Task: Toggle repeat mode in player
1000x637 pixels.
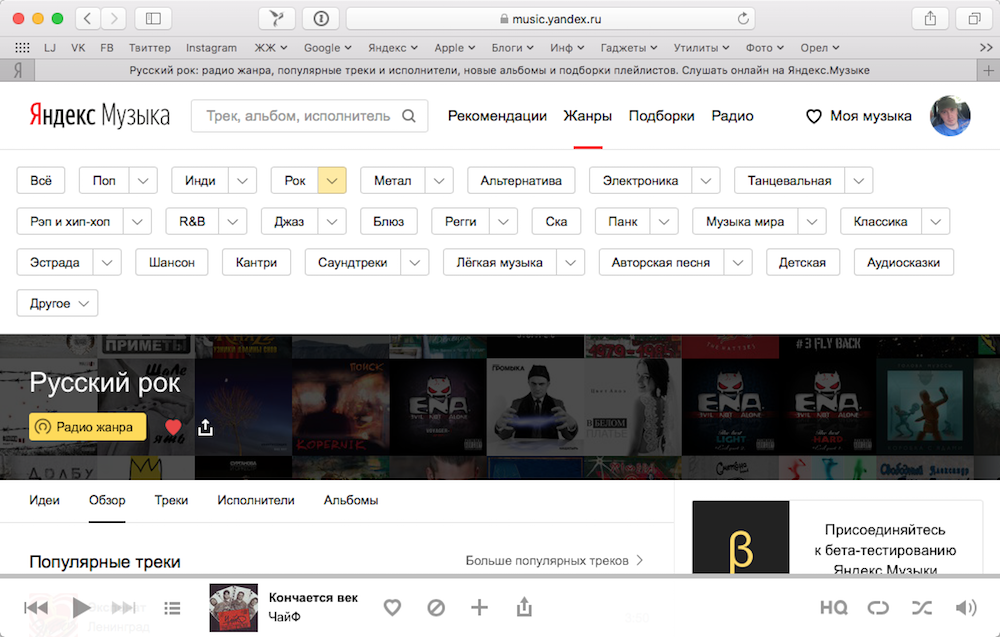Action: [878, 608]
